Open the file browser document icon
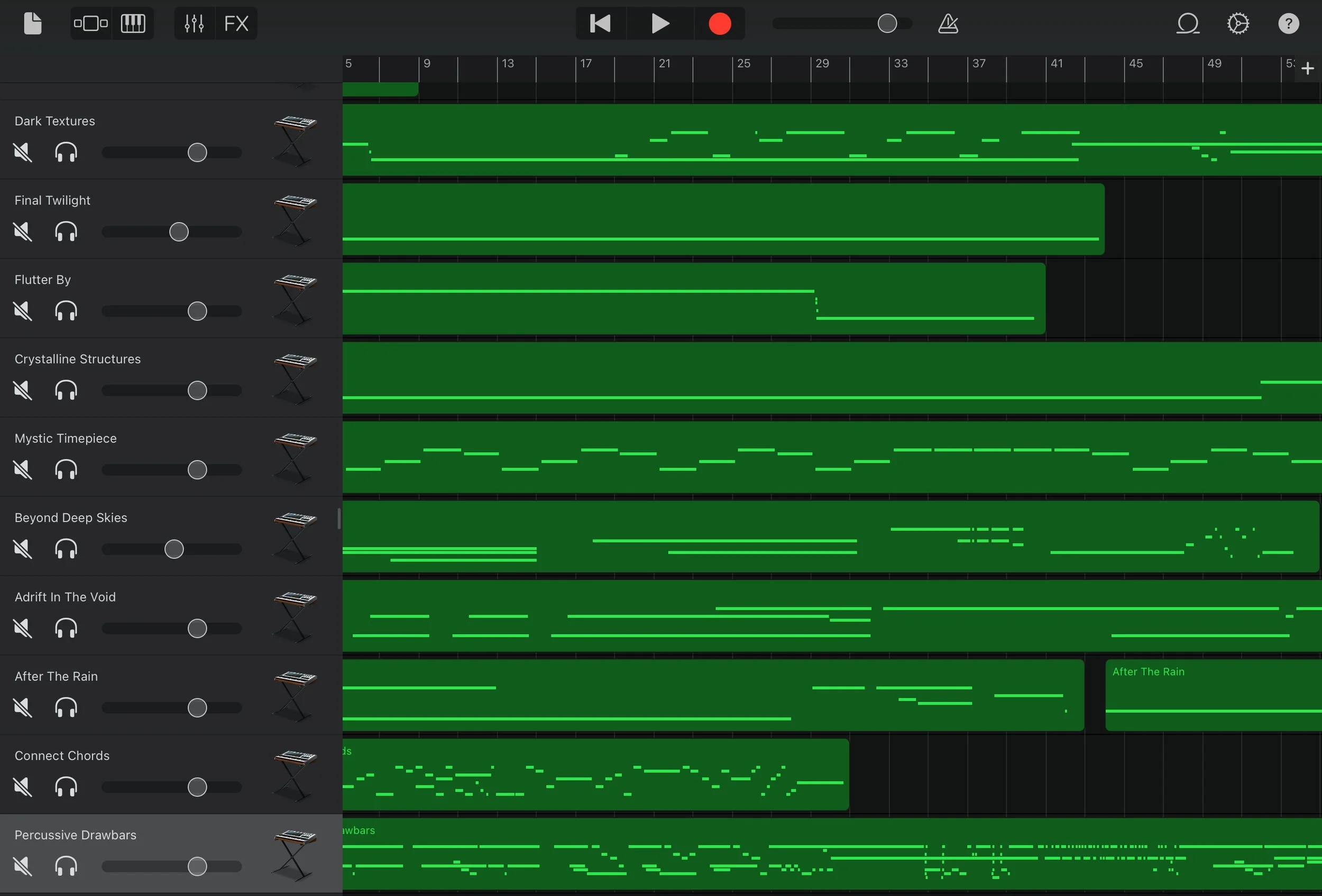Screen dimensions: 1322x896 coord(32,23)
